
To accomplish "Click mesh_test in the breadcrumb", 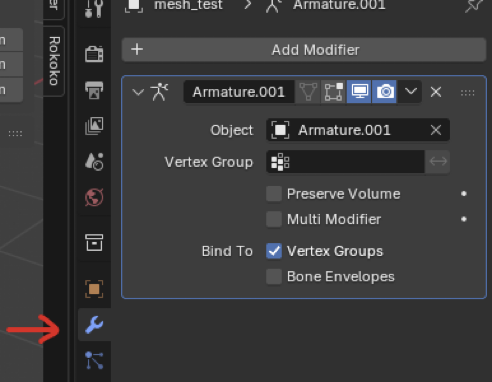I will tap(188, 5).
